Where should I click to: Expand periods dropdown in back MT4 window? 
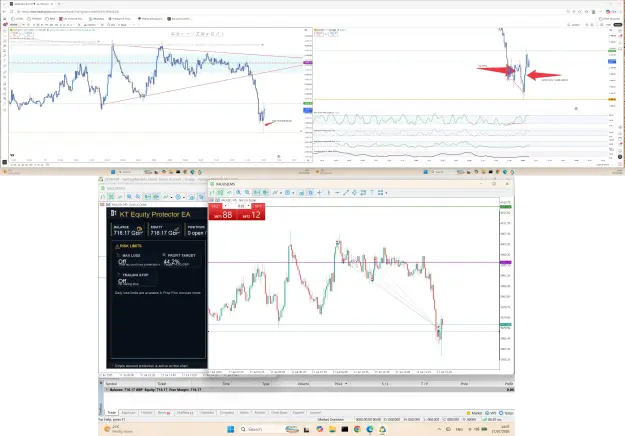coord(184,197)
